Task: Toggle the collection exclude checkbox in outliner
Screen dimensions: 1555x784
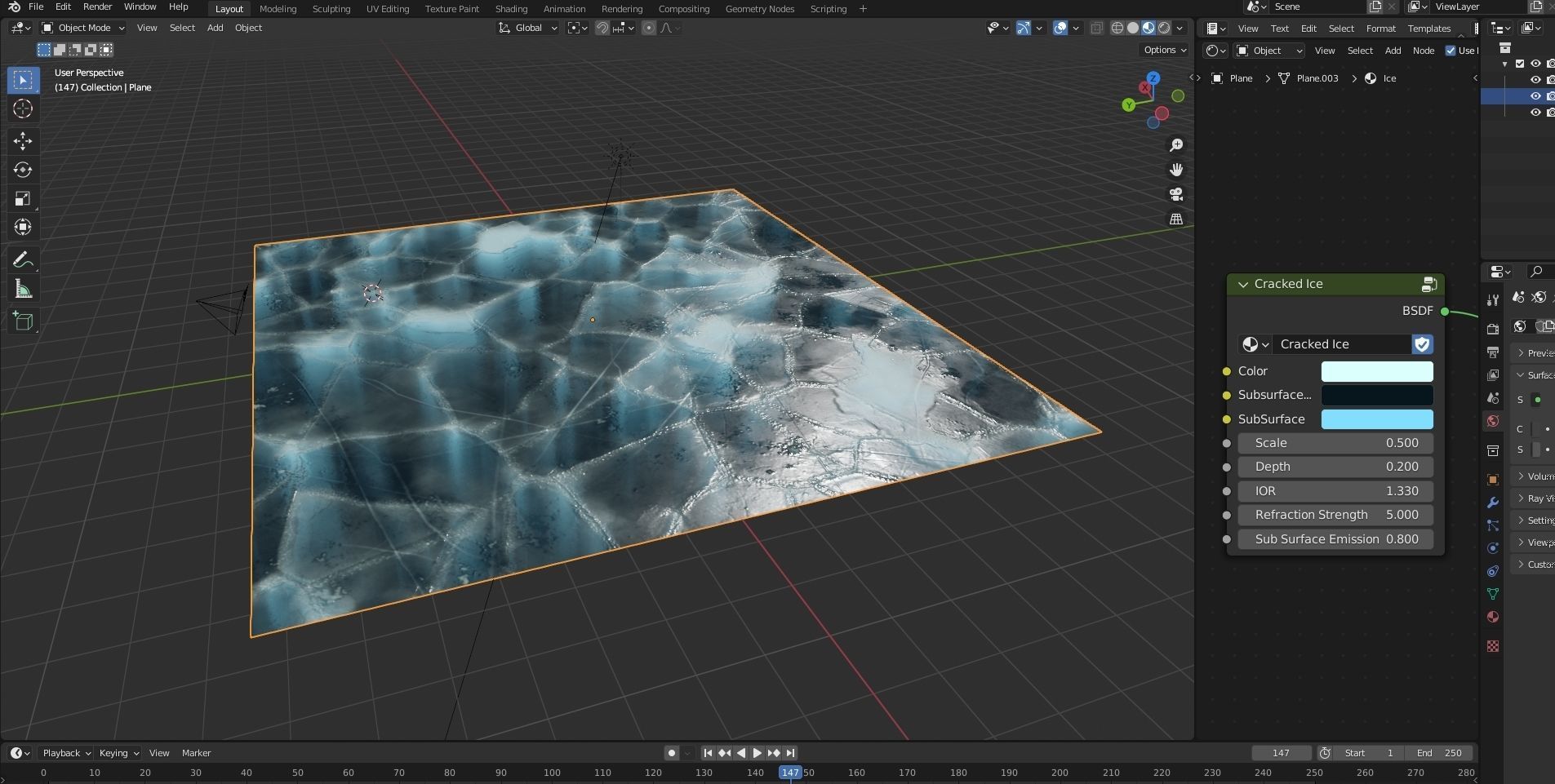Action: [x=1520, y=64]
